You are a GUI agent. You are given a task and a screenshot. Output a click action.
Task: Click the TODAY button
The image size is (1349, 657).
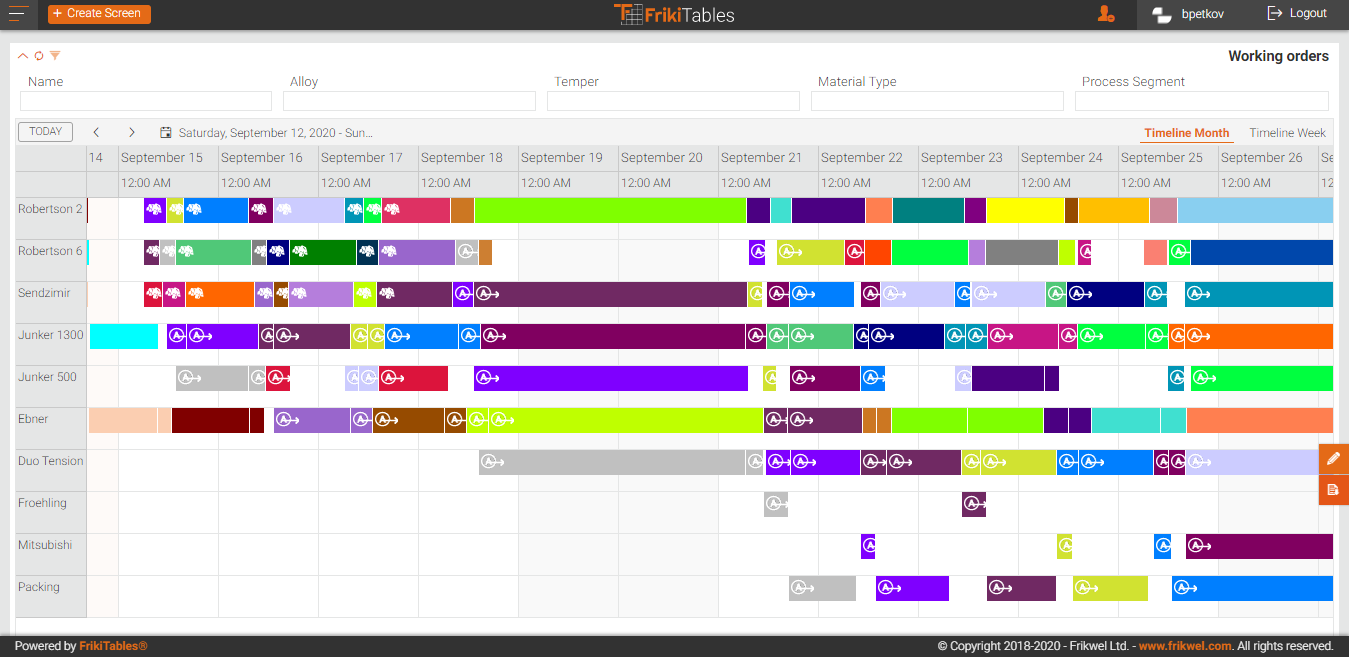coord(45,132)
